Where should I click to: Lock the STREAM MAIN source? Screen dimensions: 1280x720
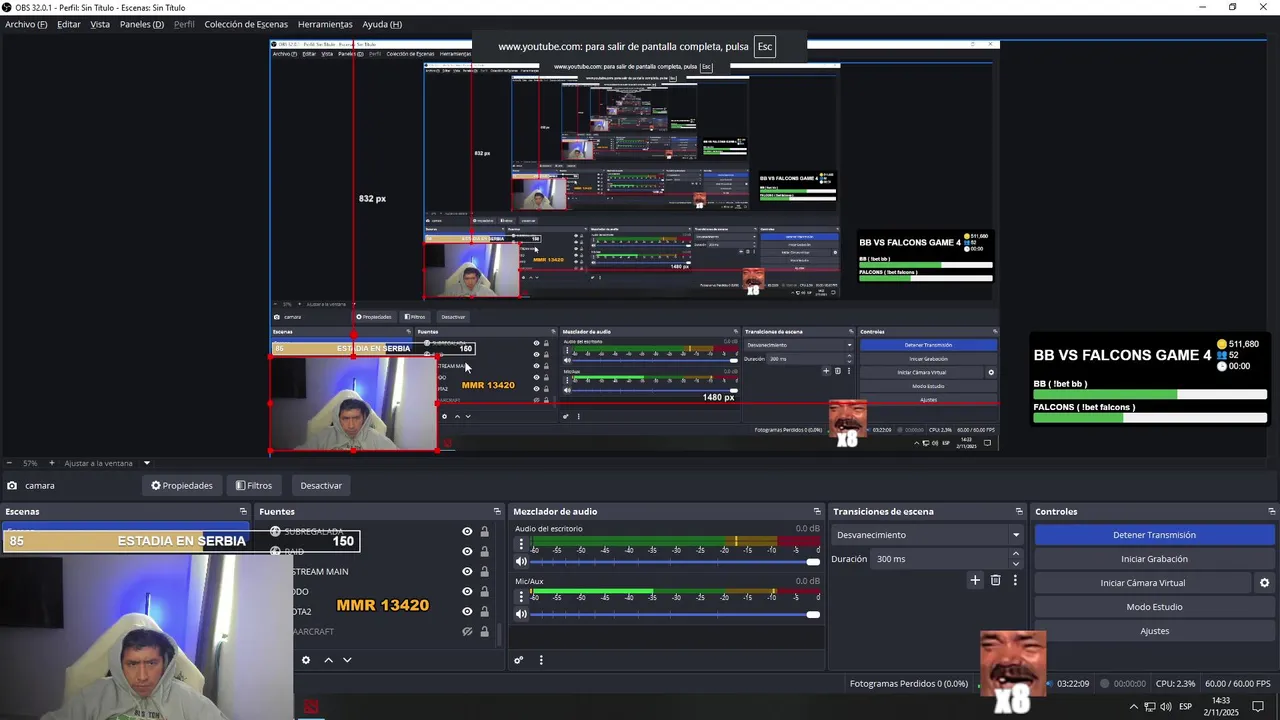click(x=484, y=572)
